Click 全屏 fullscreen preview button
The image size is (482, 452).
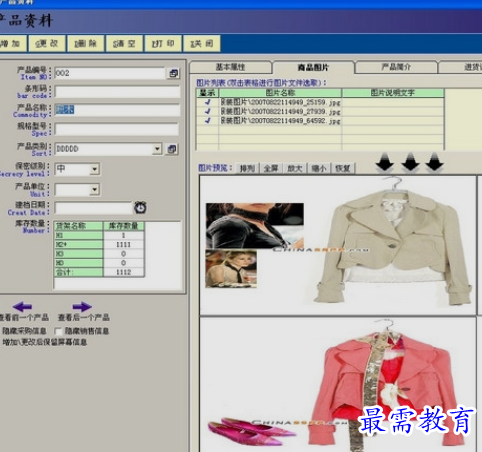271,168
